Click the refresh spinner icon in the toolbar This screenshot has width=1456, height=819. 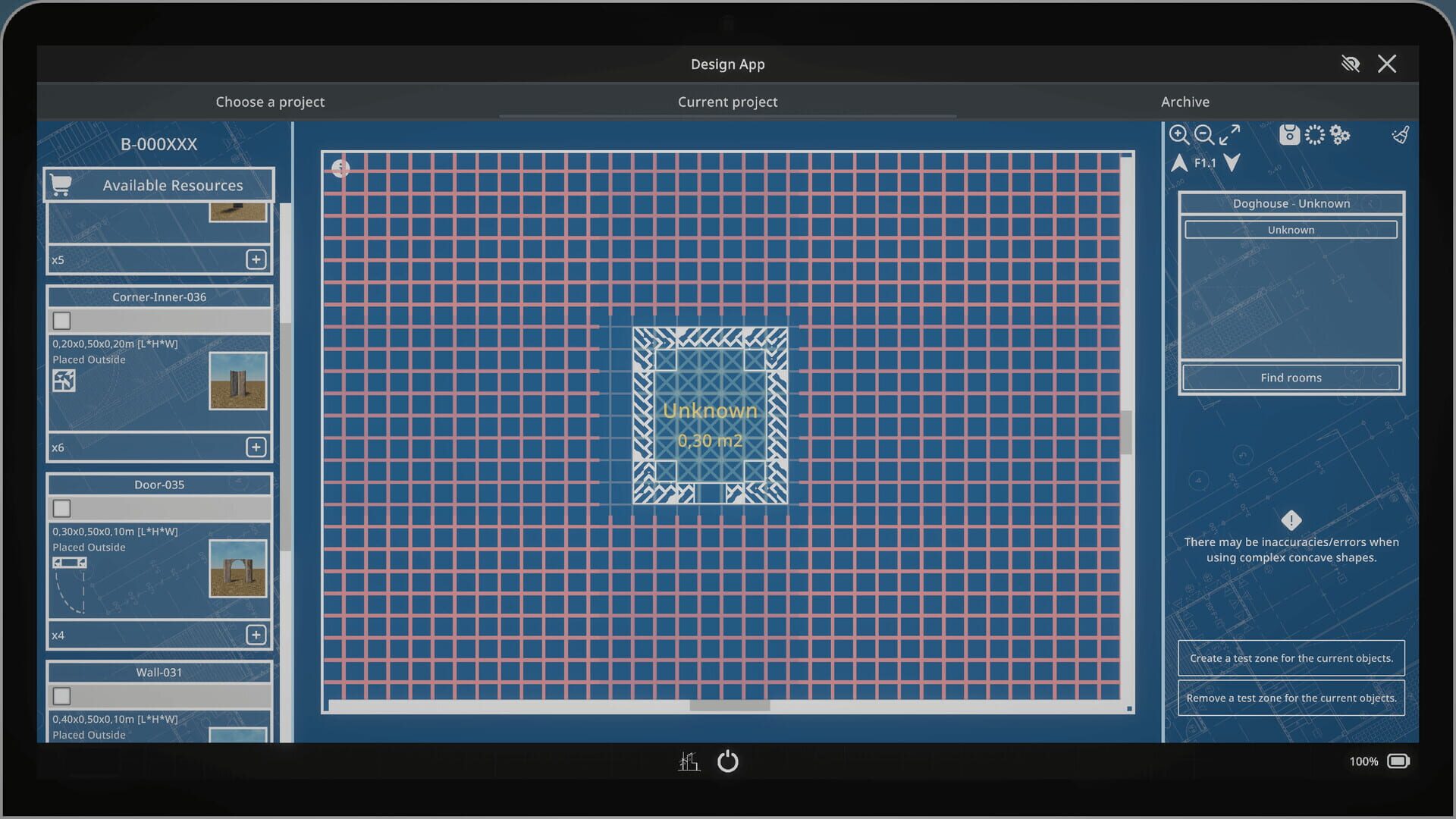click(1315, 135)
